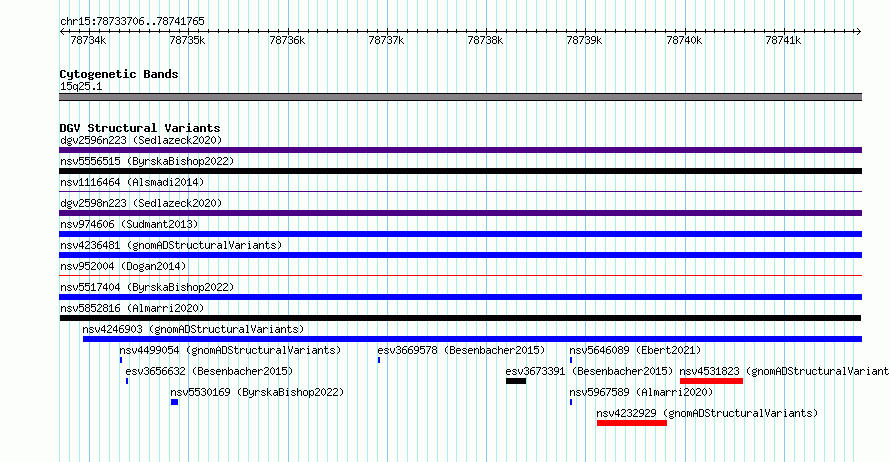Image resolution: width=890 pixels, height=462 pixels.
Task: Open nsv974606 (Sudmant2013) variant label
Action: 129,224
